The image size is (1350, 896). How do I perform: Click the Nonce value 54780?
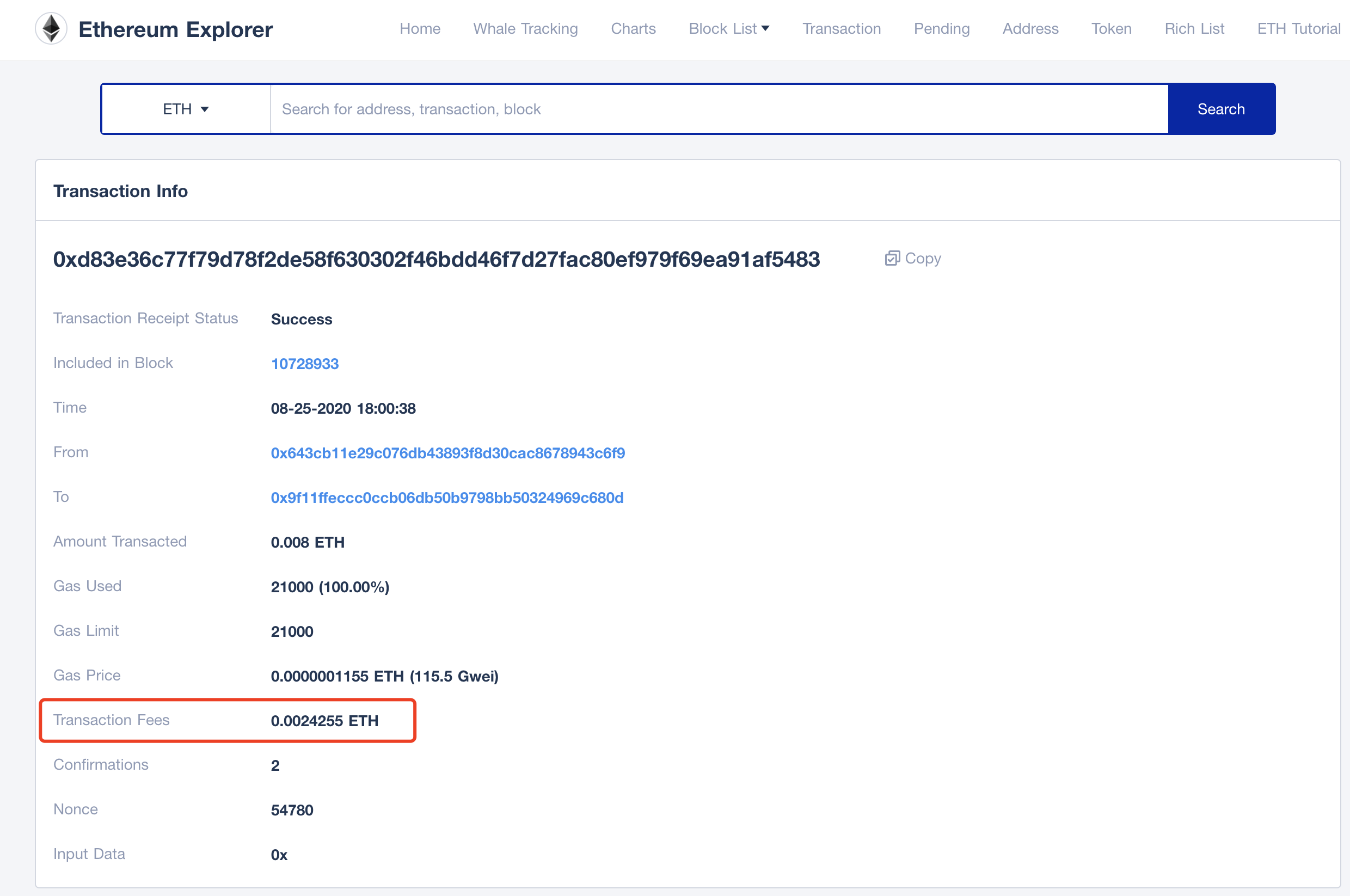(x=292, y=809)
